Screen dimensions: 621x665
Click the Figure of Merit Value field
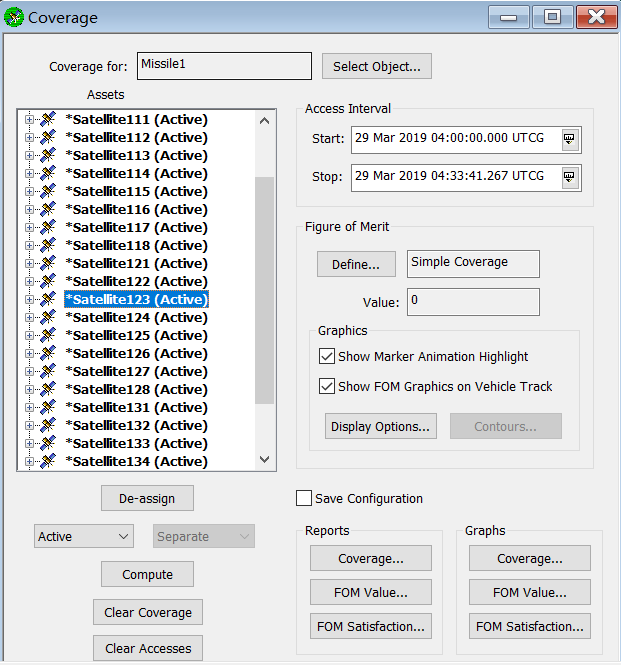click(x=473, y=302)
